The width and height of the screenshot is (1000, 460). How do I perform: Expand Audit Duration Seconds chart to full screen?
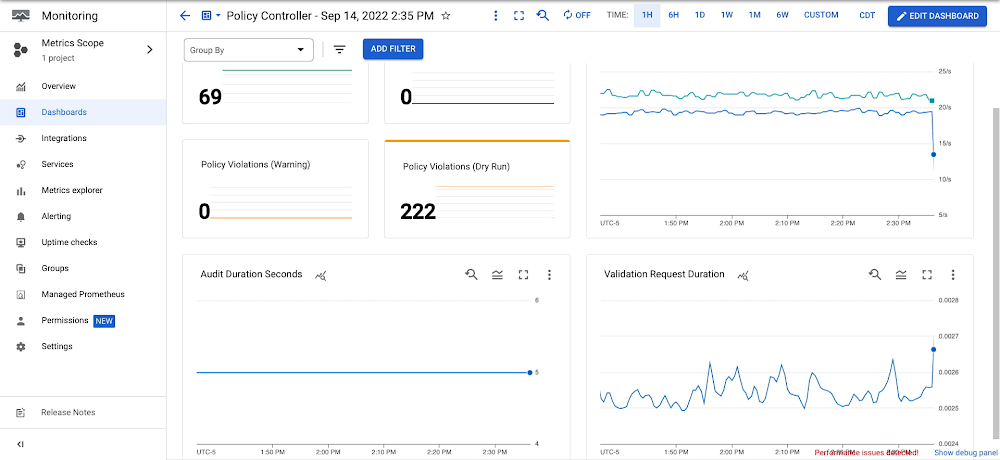pyautogui.click(x=523, y=275)
